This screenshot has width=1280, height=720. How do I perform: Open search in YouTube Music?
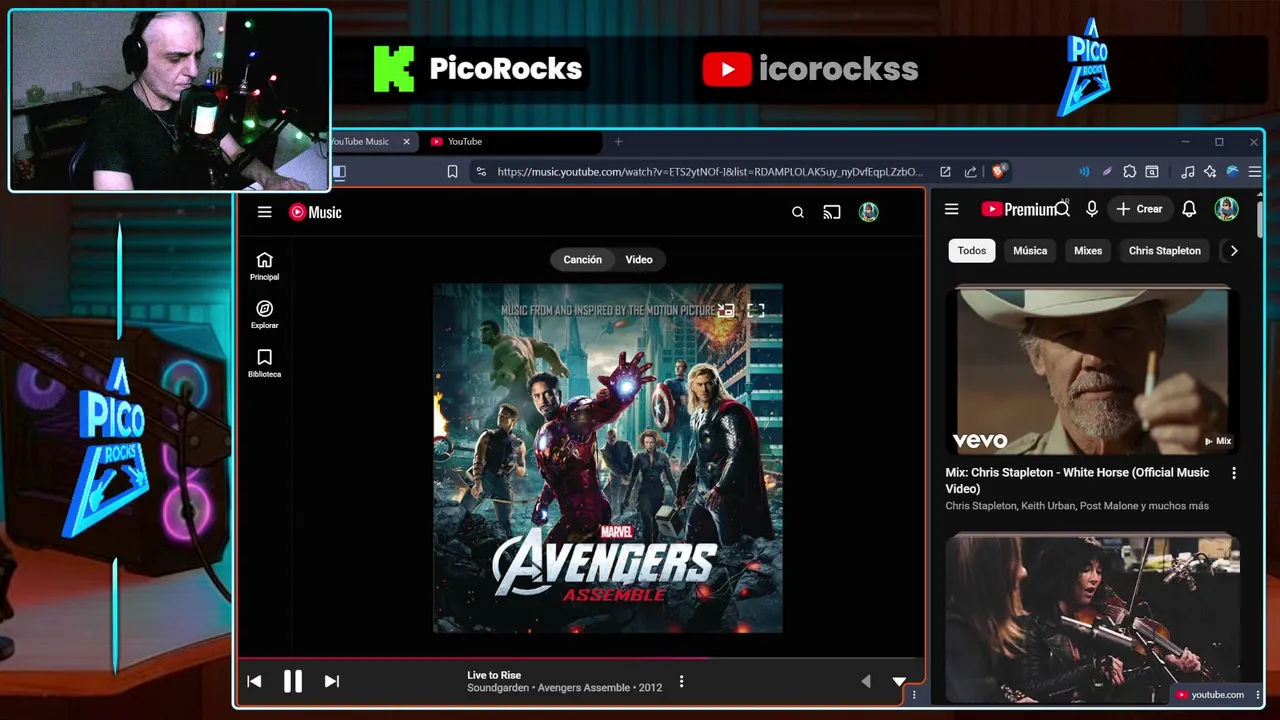point(798,212)
